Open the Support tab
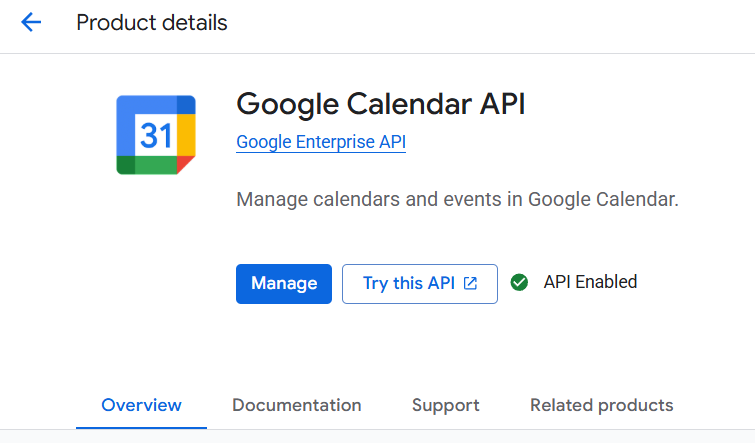This screenshot has width=755, height=443. (x=446, y=405)
